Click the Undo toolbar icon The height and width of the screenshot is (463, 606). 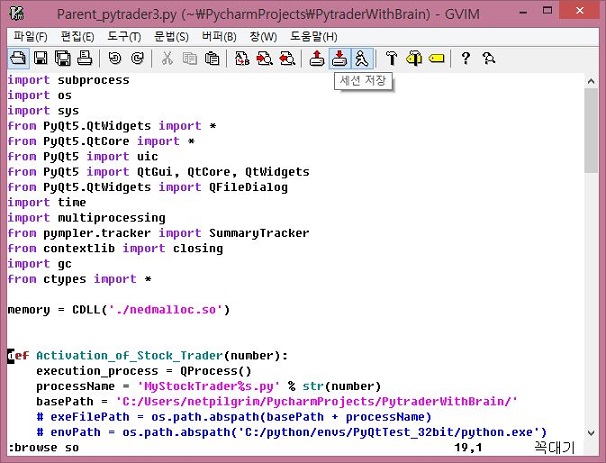click(x=115, y=58)
